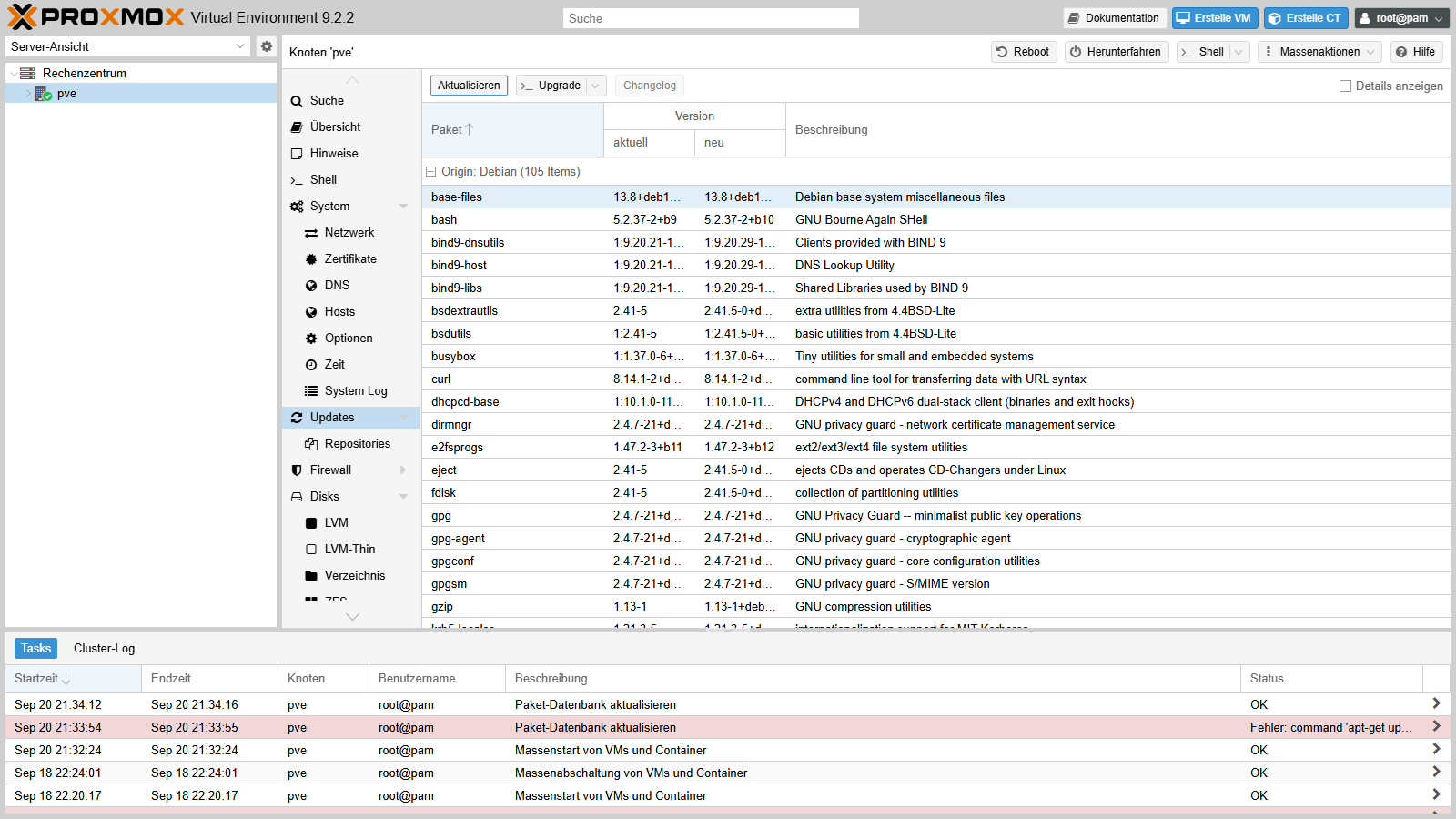Screen dimensions: 1456x819
Task: Select the e2fsprogs package row
Action: (x=936, y=447)
